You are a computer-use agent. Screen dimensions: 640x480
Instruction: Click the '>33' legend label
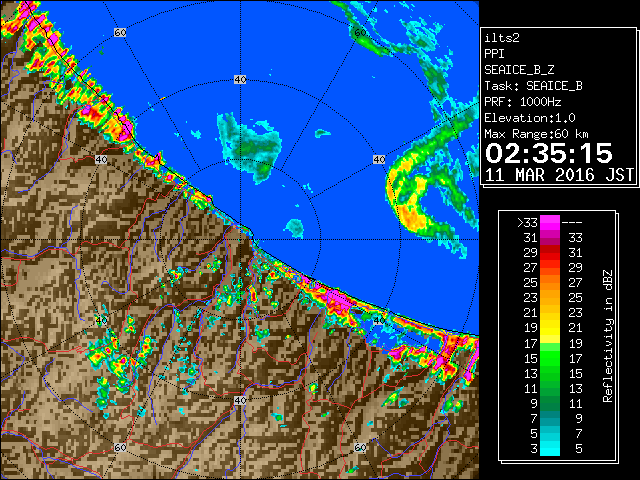pyautogui.click(x=527, y=223)
